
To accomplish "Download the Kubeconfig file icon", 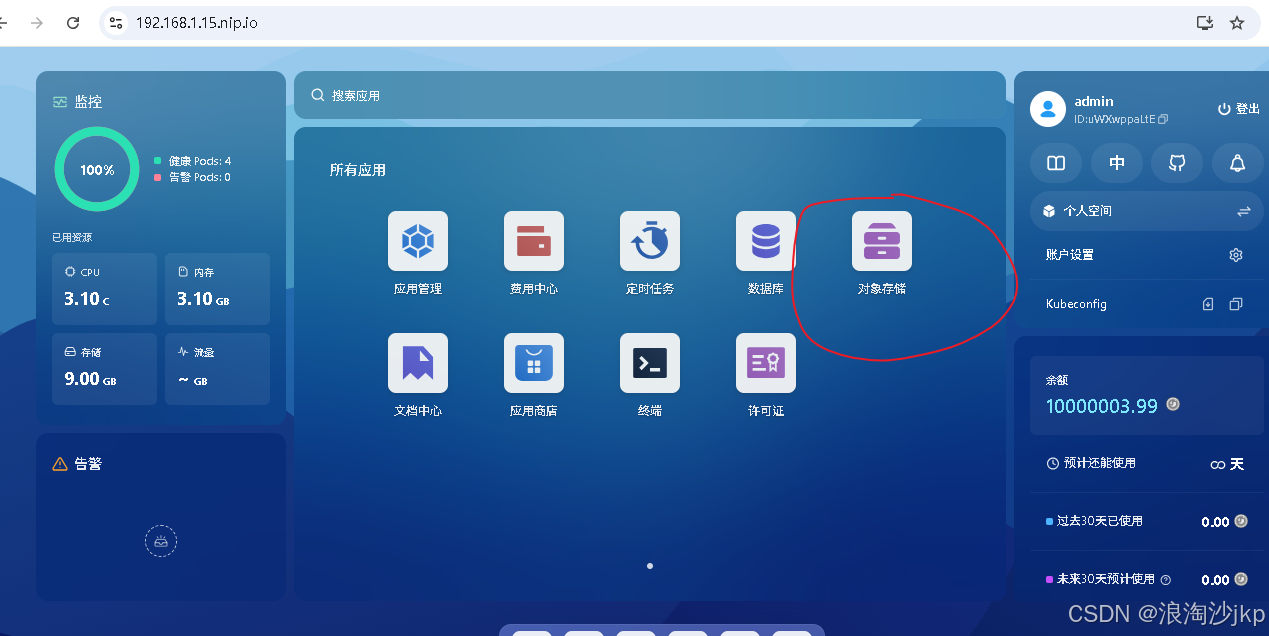I will pyautogui.click(x=1208, y=304).
